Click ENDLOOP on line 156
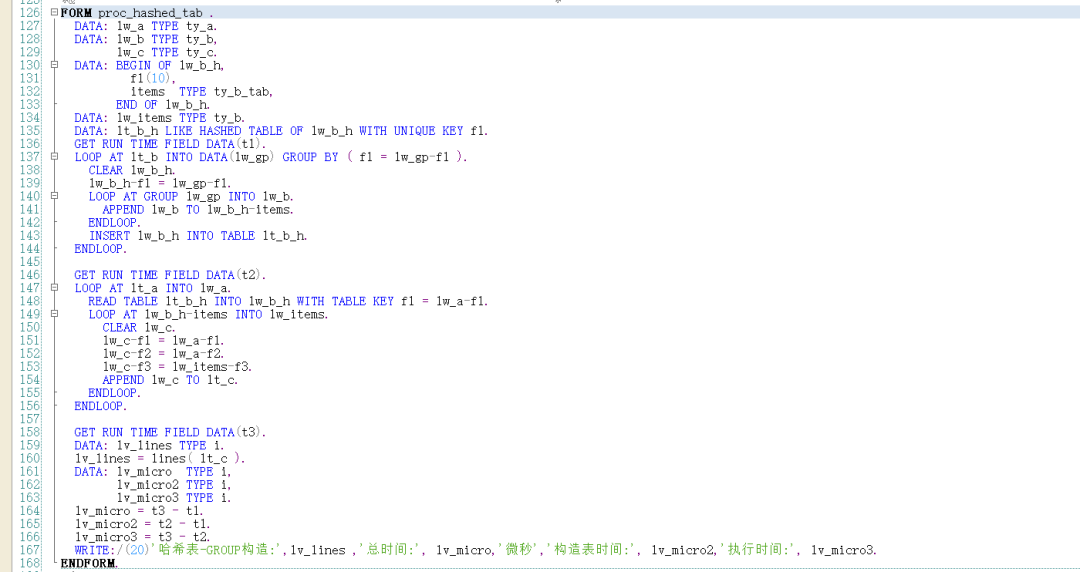This screenshot has width=1080, height=572. point(99,405)
